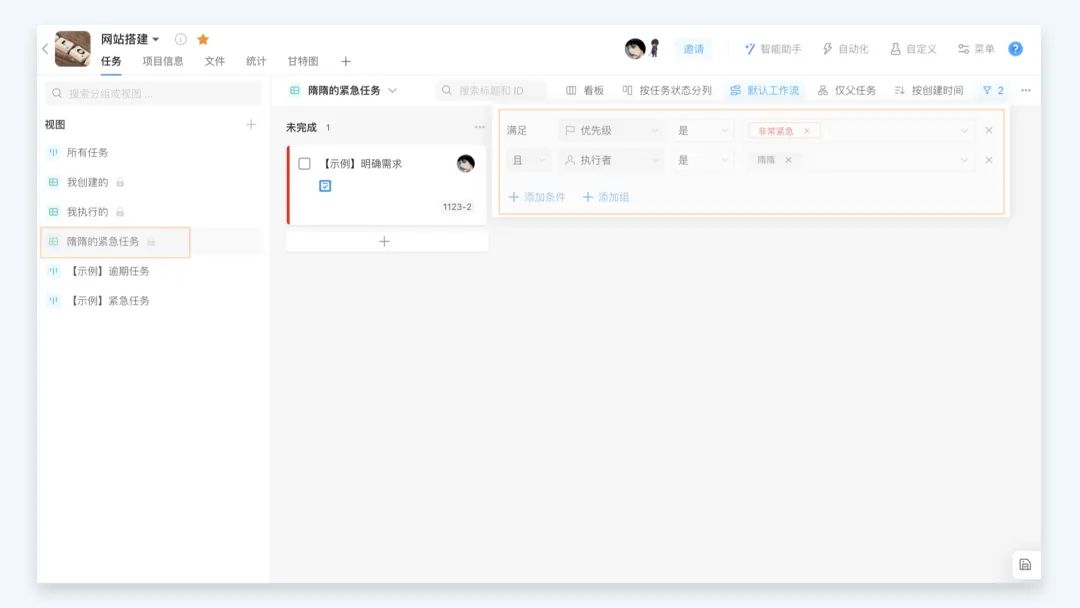Open 默认工作流 workflow option
This screenshot has width=1080, height=608.
[765, 90]
